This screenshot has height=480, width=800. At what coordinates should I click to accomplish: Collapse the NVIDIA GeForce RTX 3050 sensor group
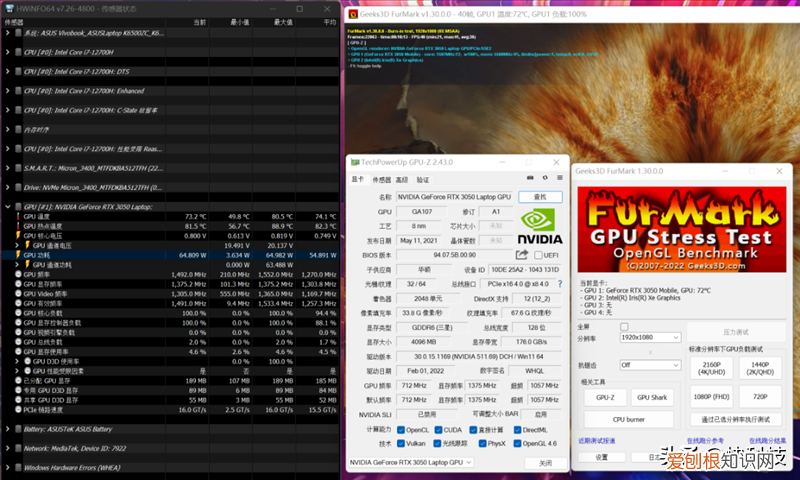[9, 206]
